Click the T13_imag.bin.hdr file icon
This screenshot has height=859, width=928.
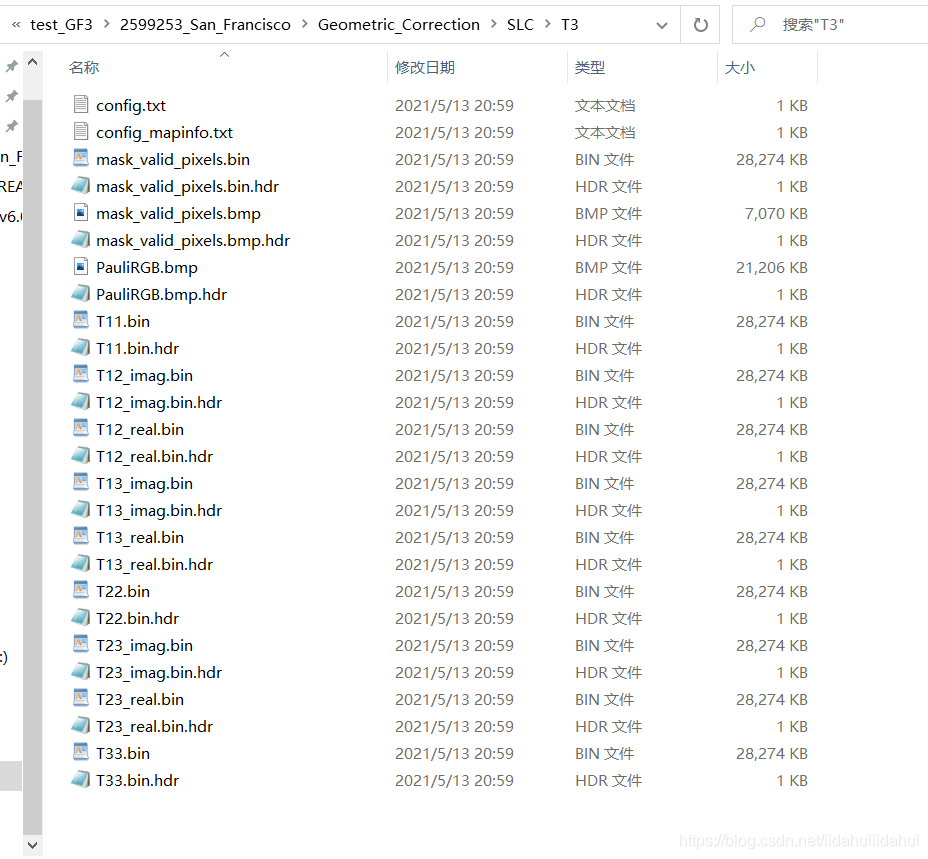click(81, 509)
